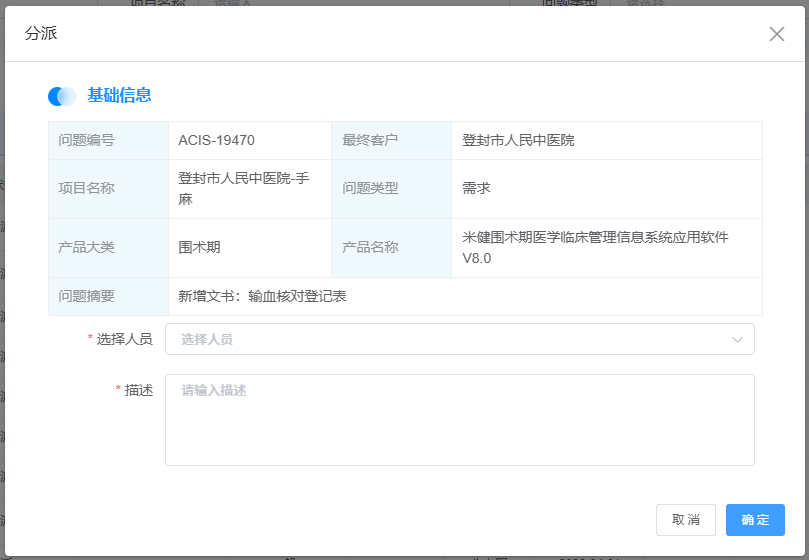Click the 分派 dialog title

click(x=41, y=34)
